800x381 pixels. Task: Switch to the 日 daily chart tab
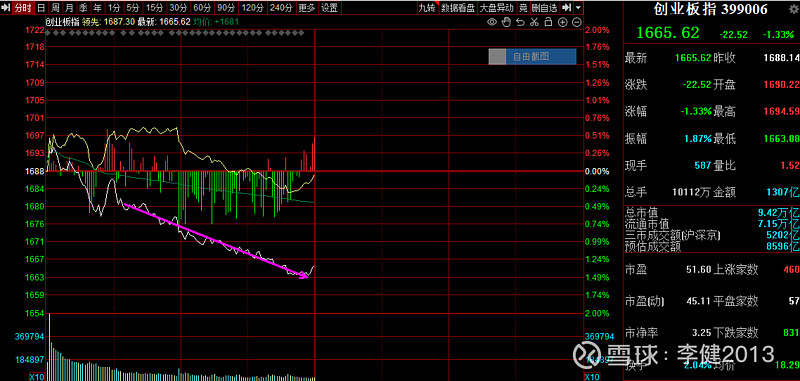(41, 8)
